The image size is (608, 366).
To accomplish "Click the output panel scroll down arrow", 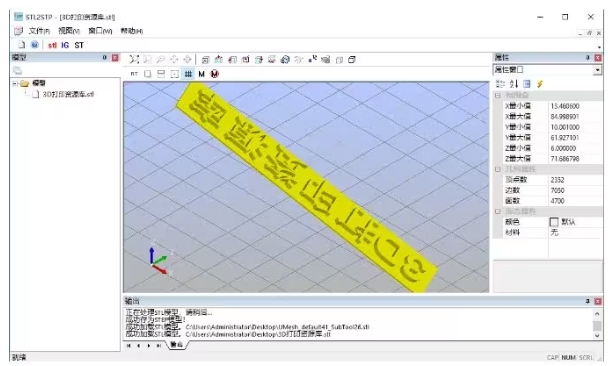I will (598, 336).
